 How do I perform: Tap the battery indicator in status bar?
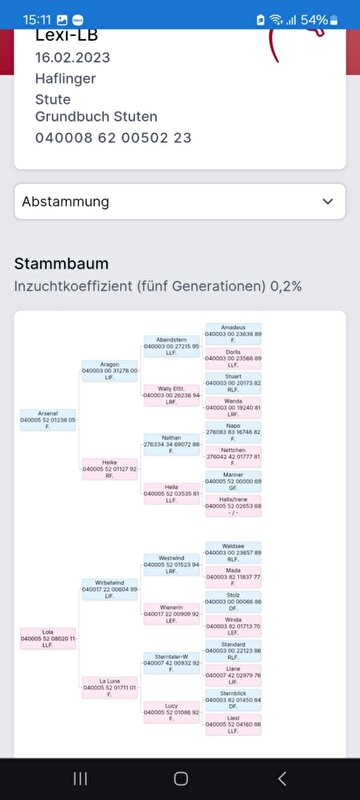point(334,20)
